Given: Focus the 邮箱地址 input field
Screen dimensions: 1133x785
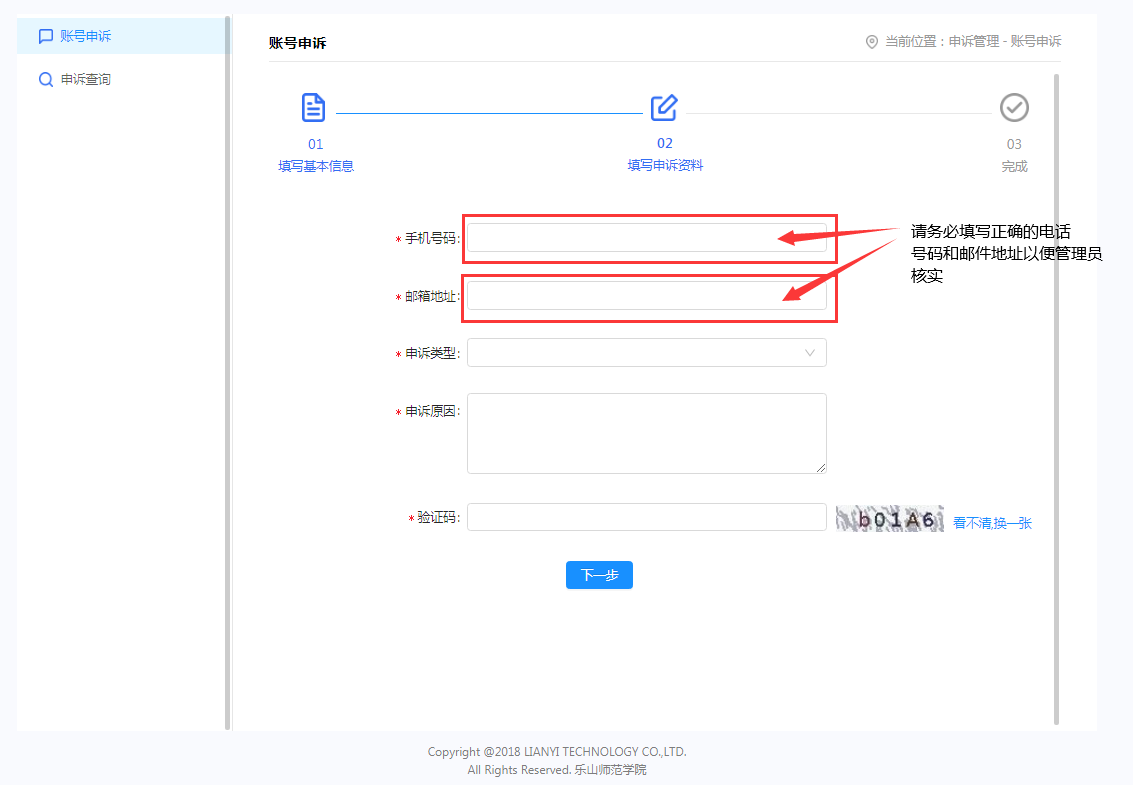Looking at the screenshot, I should pyautogui.click(x=647, y=296).
